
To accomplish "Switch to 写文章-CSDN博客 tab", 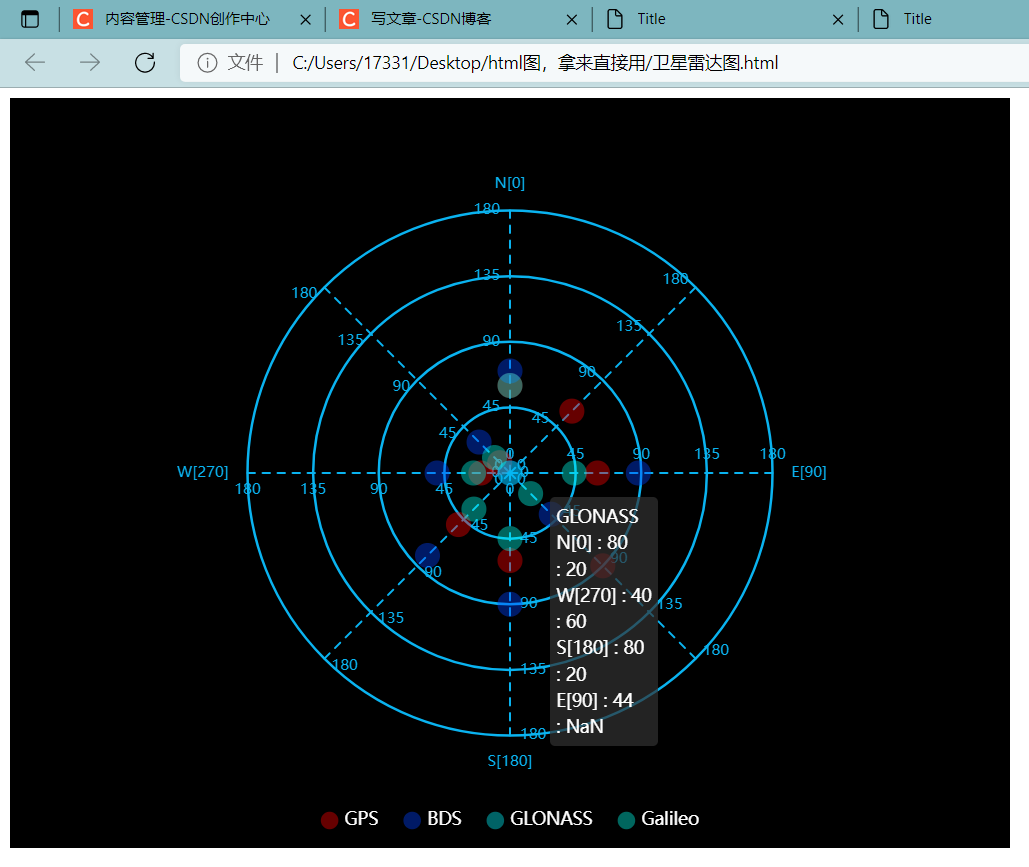I will pos(431,19).
